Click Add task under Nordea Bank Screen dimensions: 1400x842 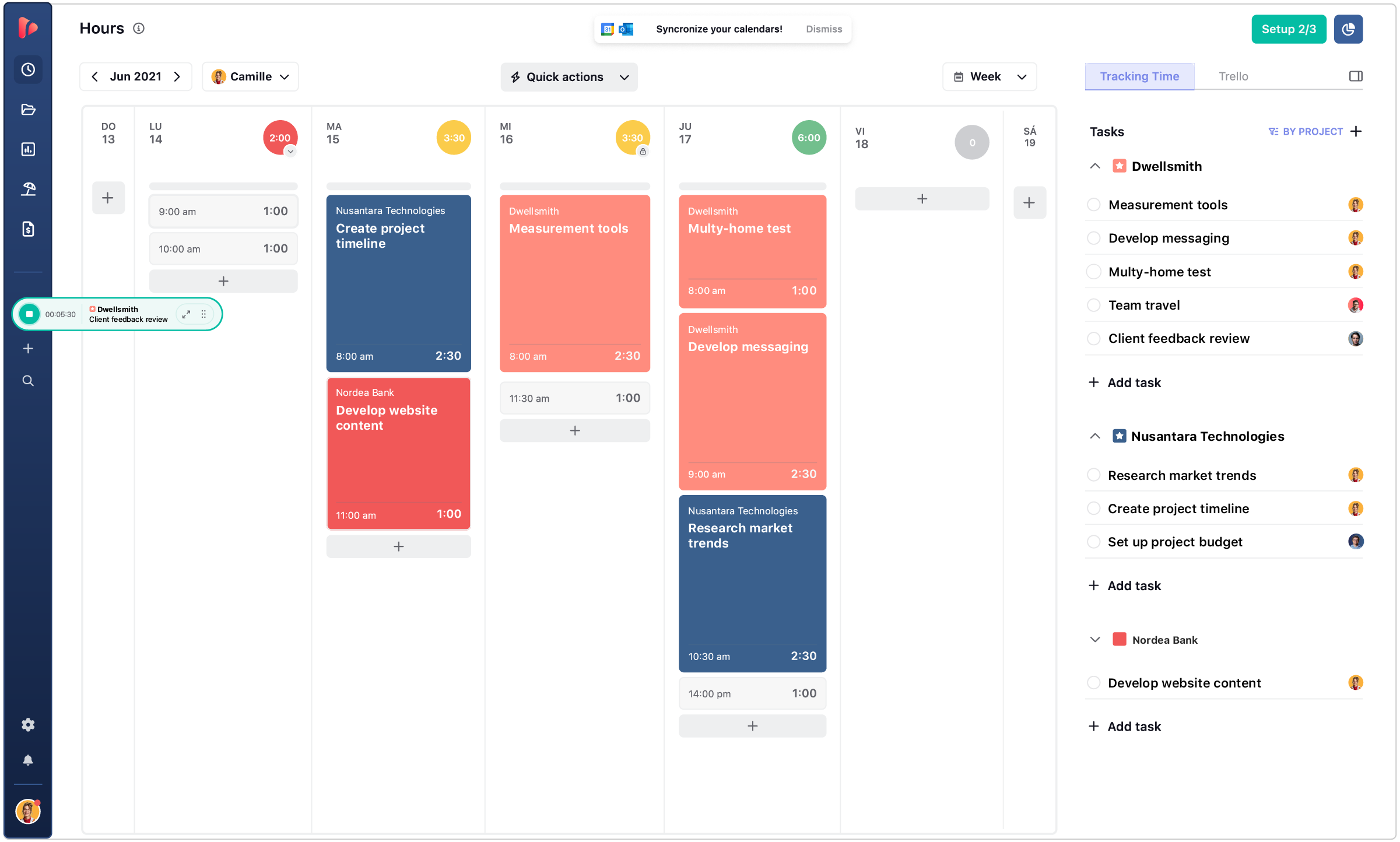click(x=1125, y=727)
